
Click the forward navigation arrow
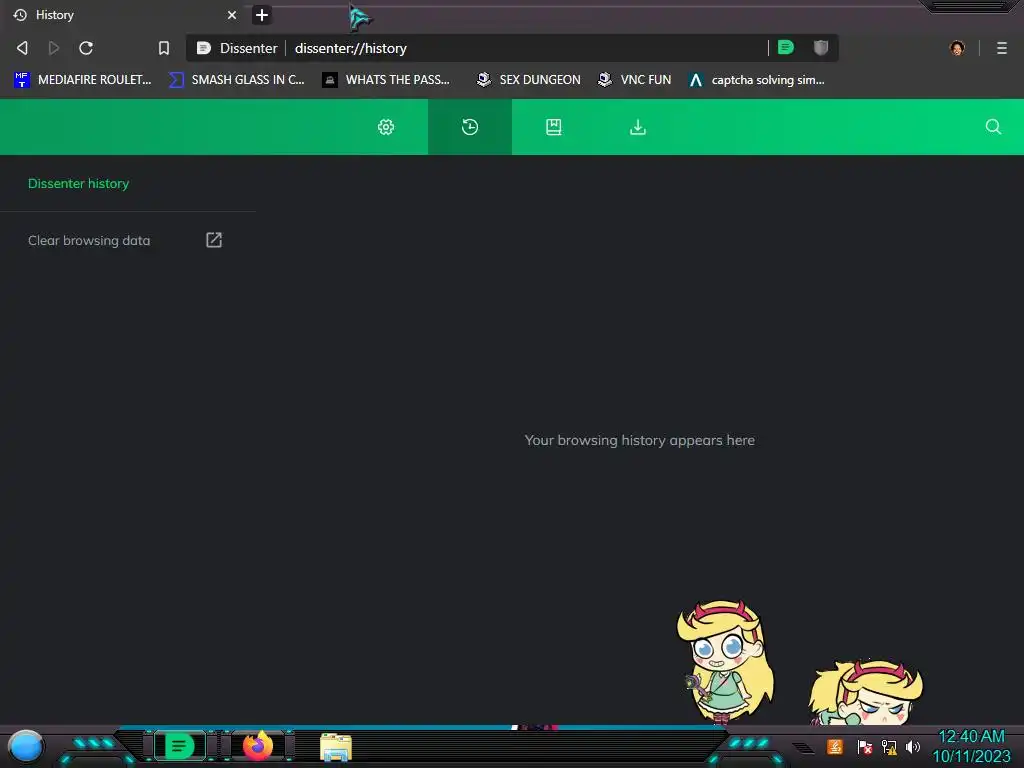coord(54,48)
